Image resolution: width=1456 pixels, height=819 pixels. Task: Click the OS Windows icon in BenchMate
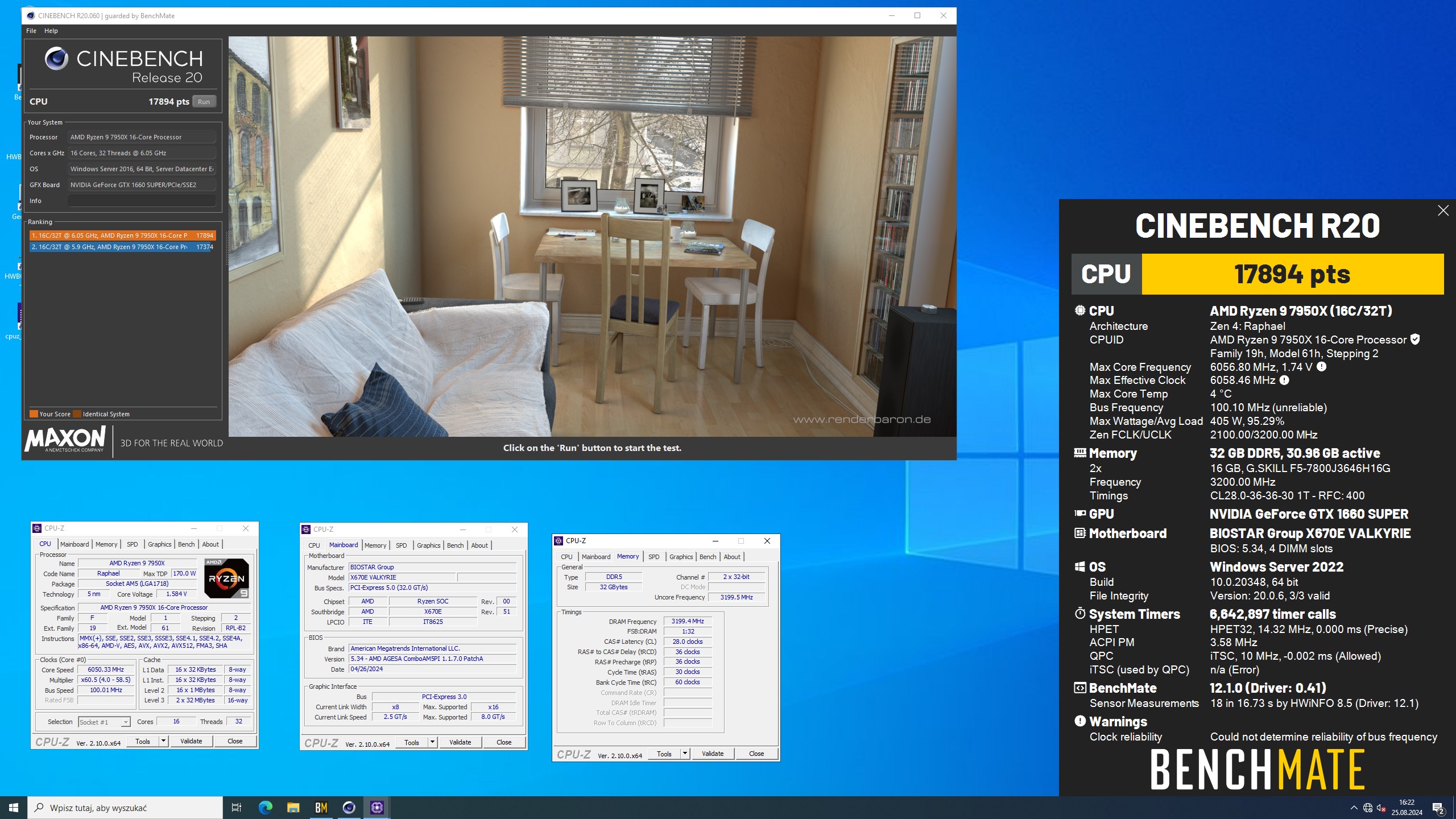(1080, 566)
